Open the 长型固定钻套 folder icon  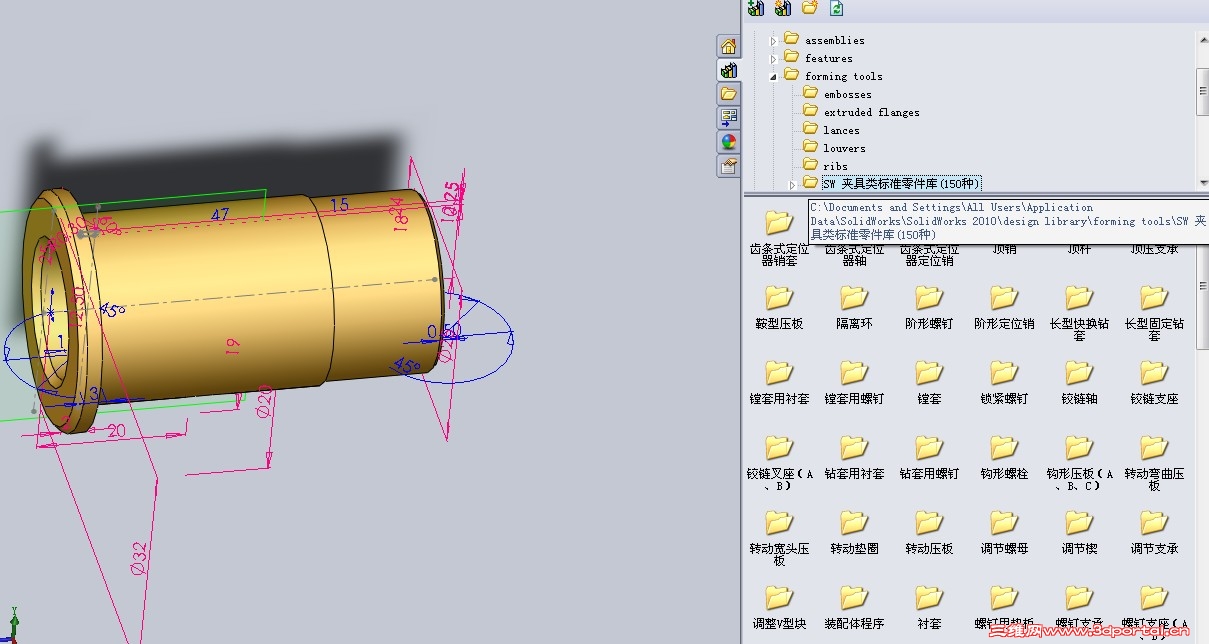[x=1154, y=298]
